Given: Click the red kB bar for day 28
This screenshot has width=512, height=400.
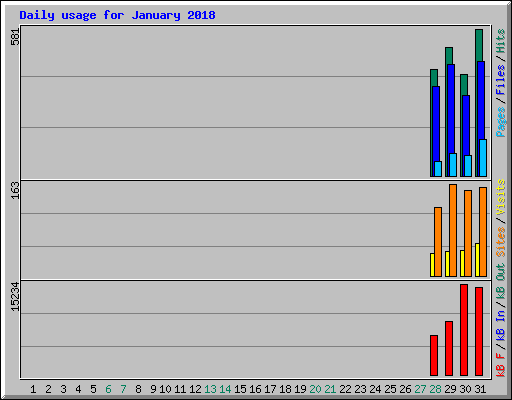Looking at the screenshot, I should pos(434,356).
